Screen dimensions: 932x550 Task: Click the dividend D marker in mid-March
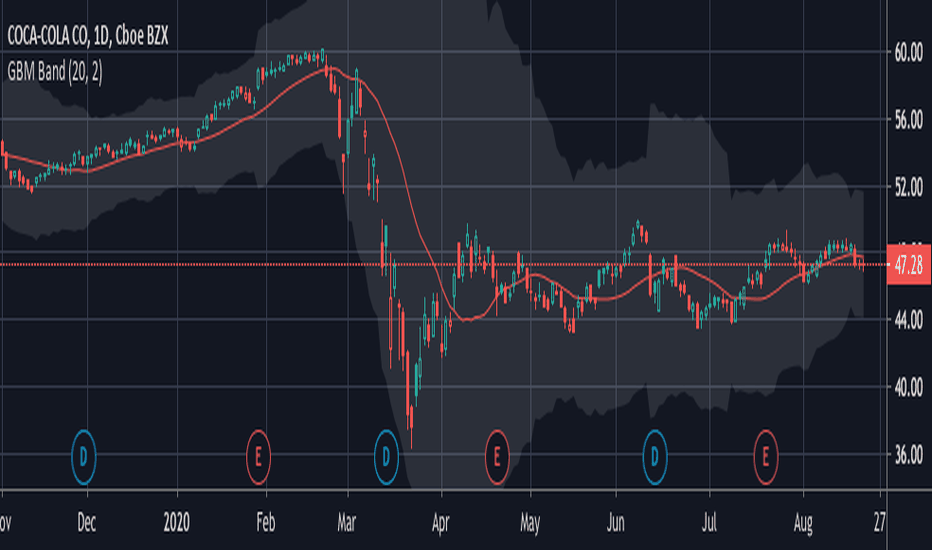pos(386,457)
